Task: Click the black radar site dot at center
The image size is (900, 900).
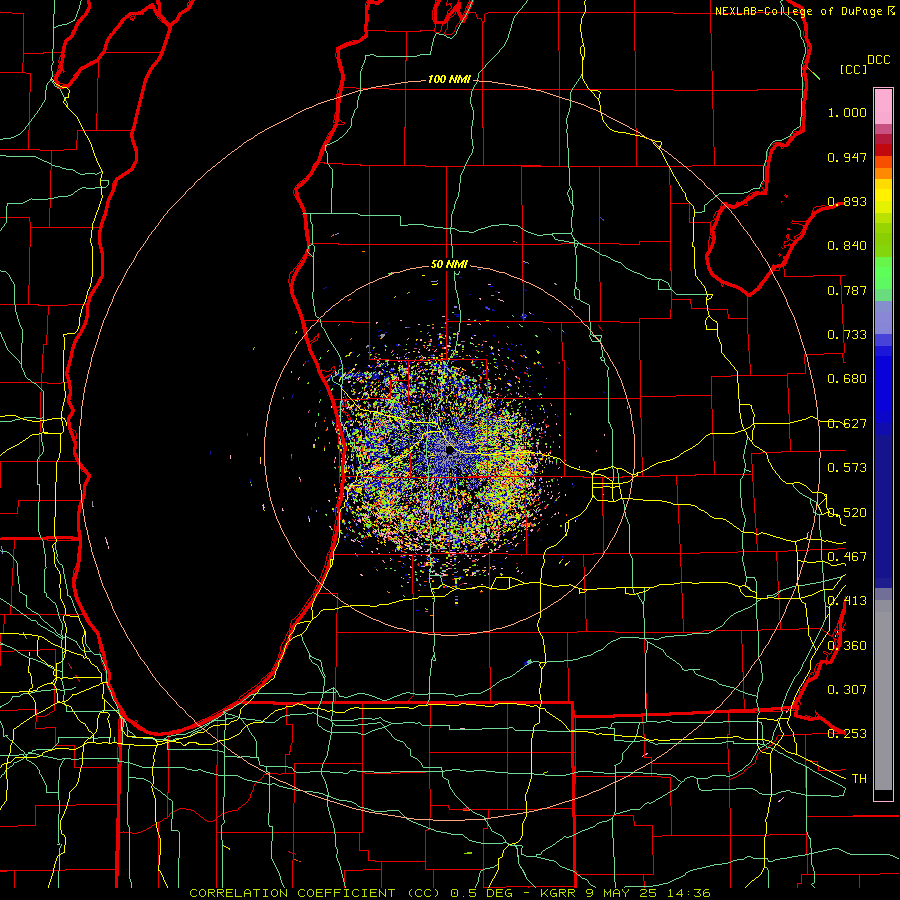Action: pos(450,450)
